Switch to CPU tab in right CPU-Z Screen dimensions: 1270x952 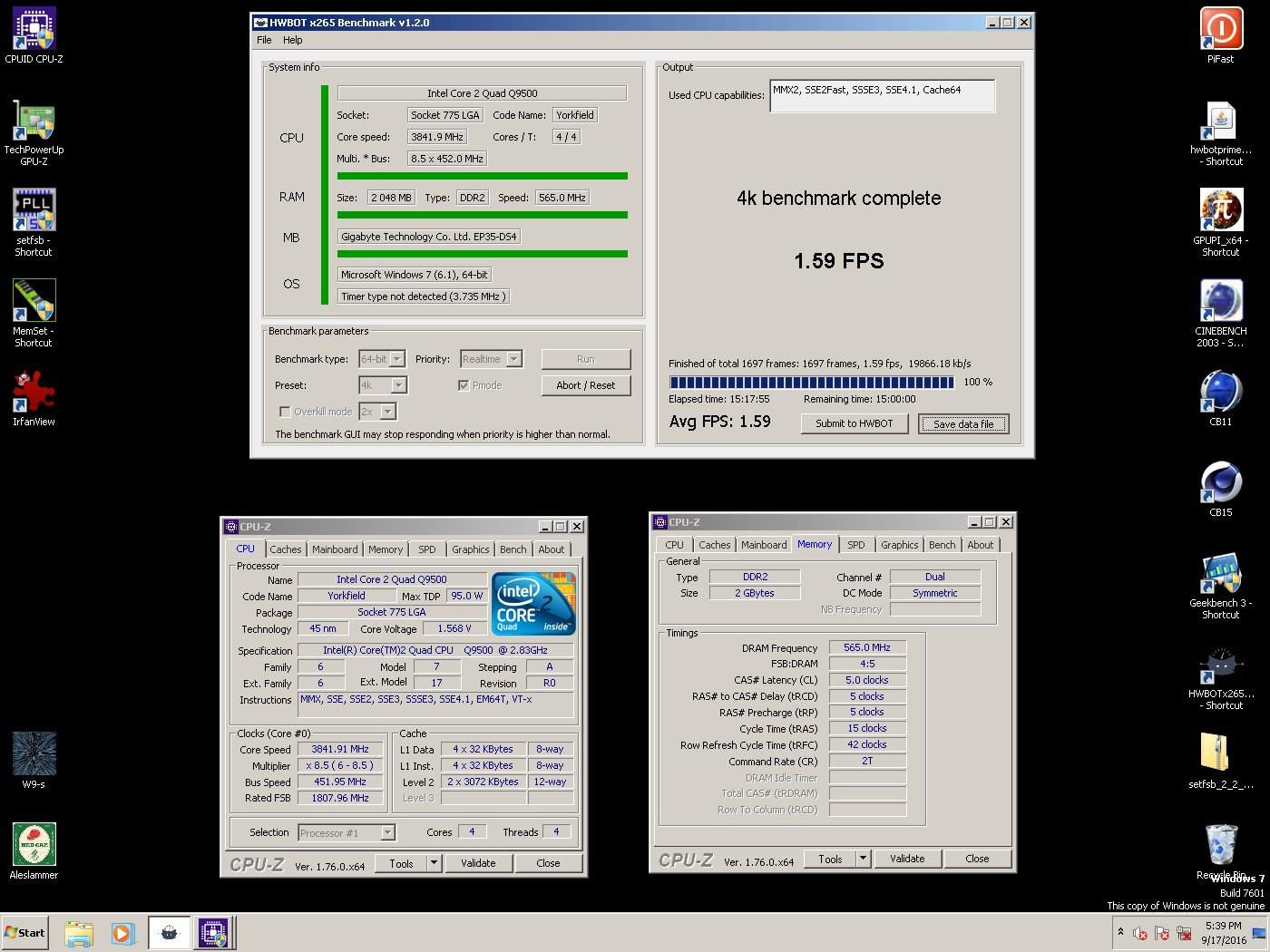[x=674, y=545]
